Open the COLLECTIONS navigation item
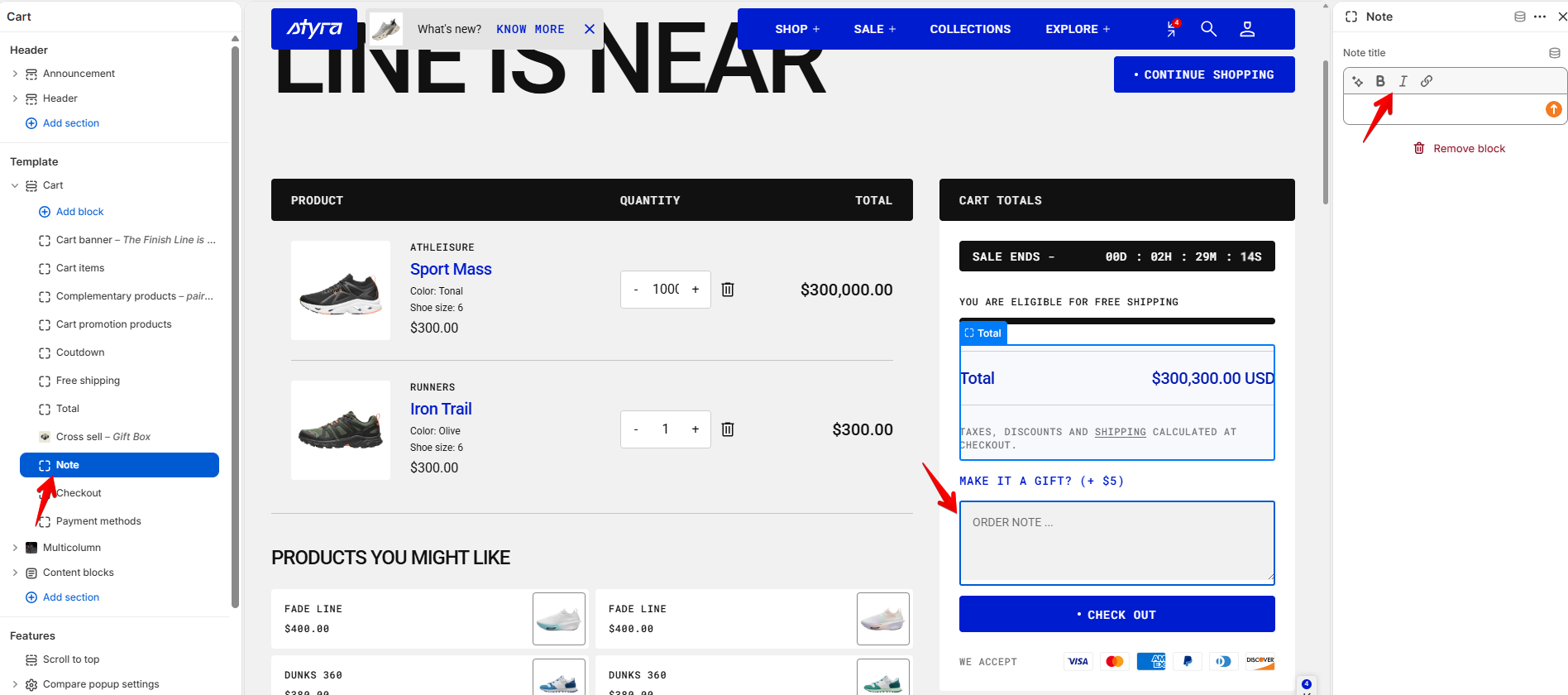Image resolution: width=1568 pixels, height=695 pixels. 970,29
